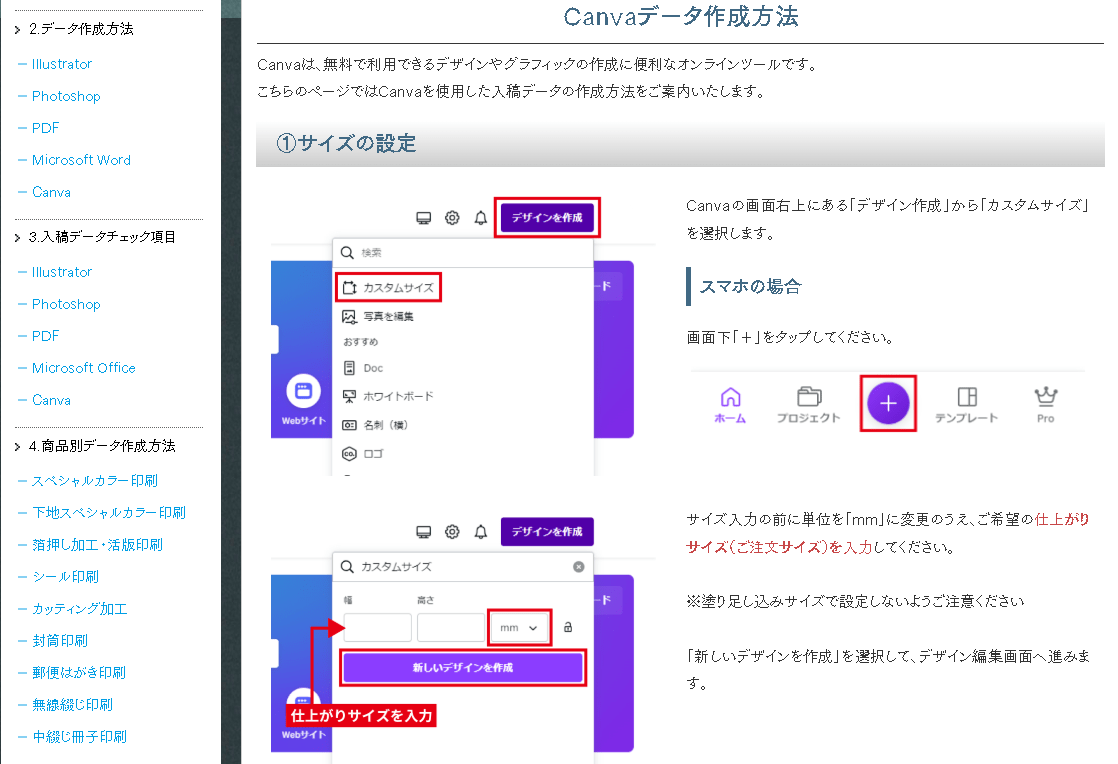Open Illustrator link under 3.入稿データチェック項目
Screen dimensions: 1118x764
point(61,272)
